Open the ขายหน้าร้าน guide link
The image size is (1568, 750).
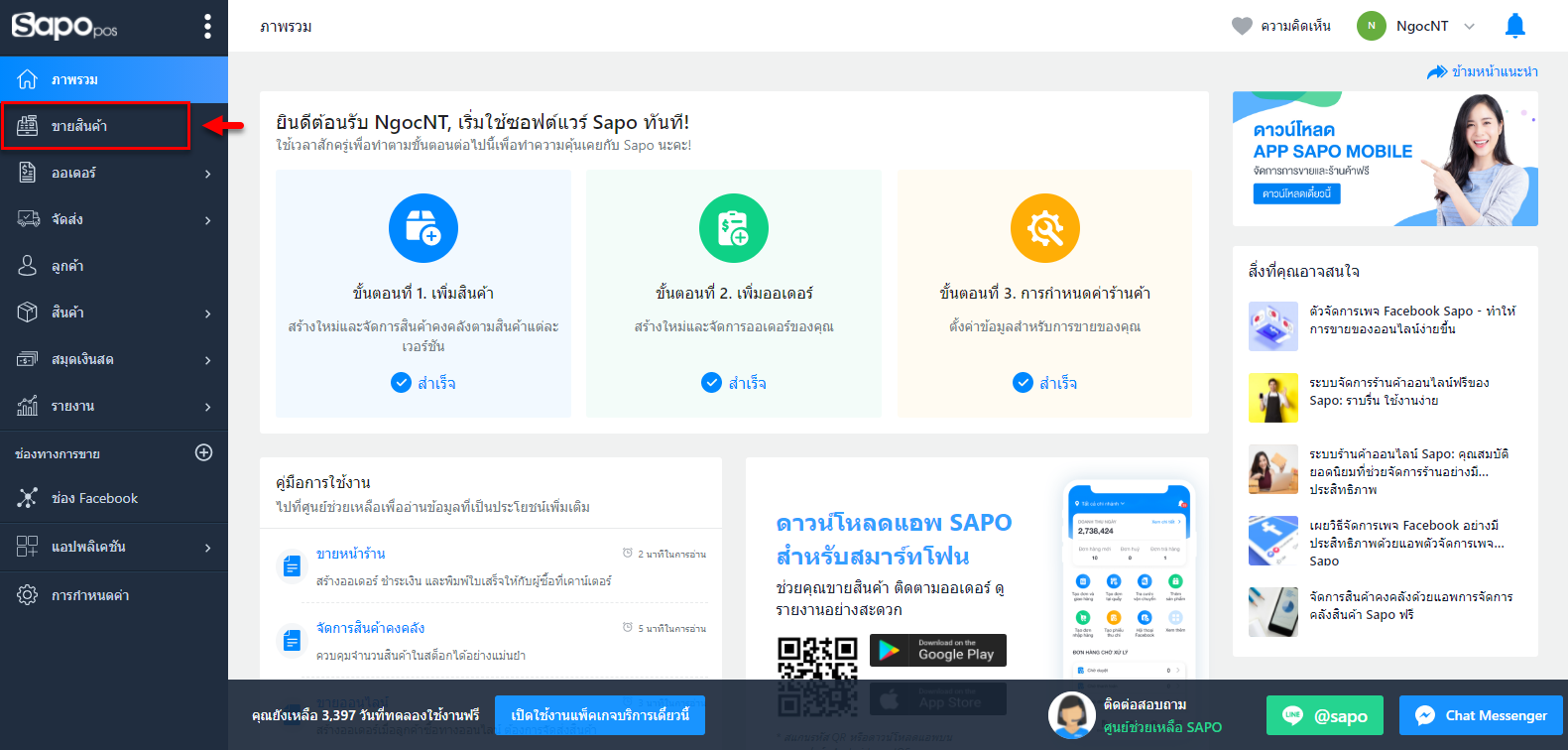click(x=350, y=554)
